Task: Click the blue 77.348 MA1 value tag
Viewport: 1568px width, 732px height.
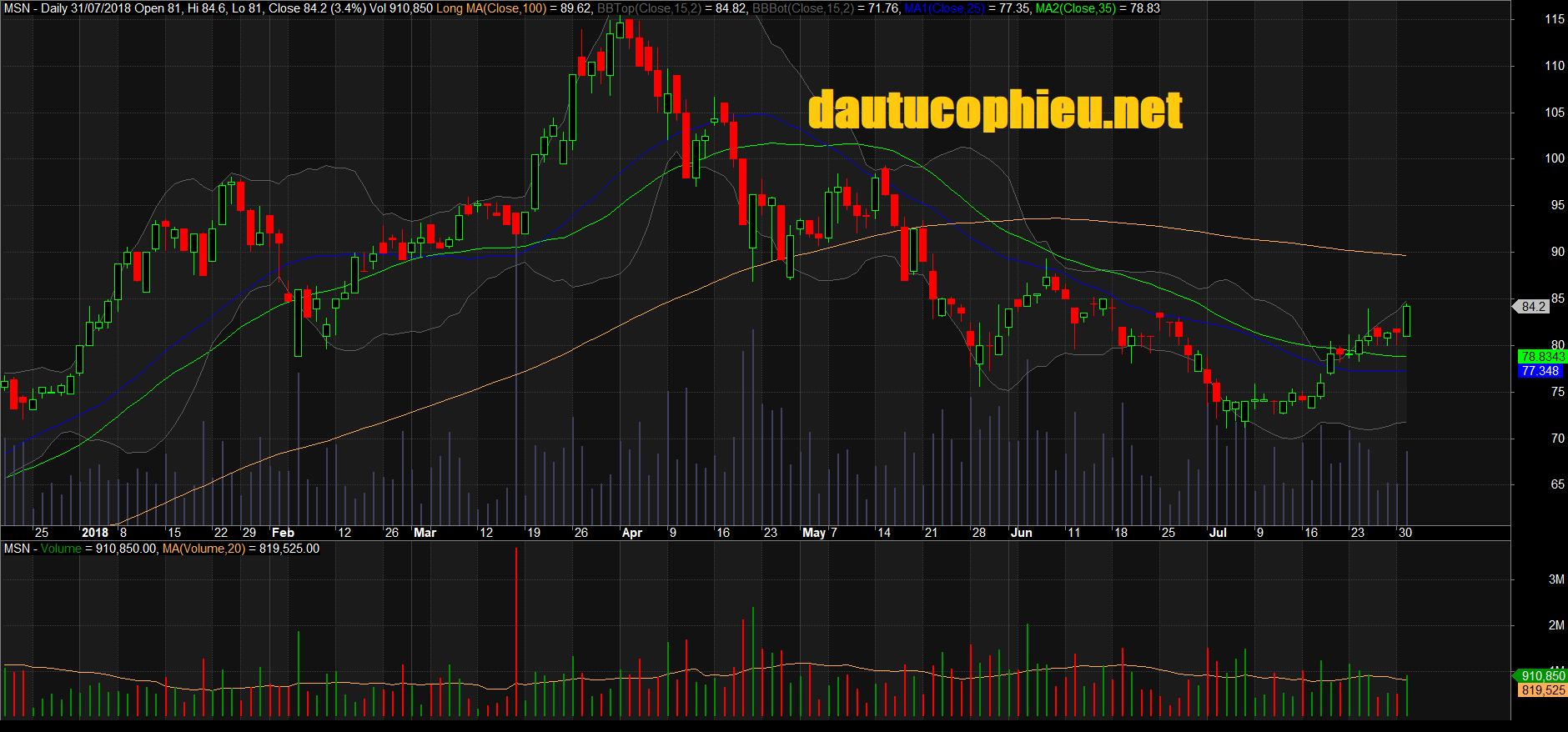Action: (x=1540, y=371)
